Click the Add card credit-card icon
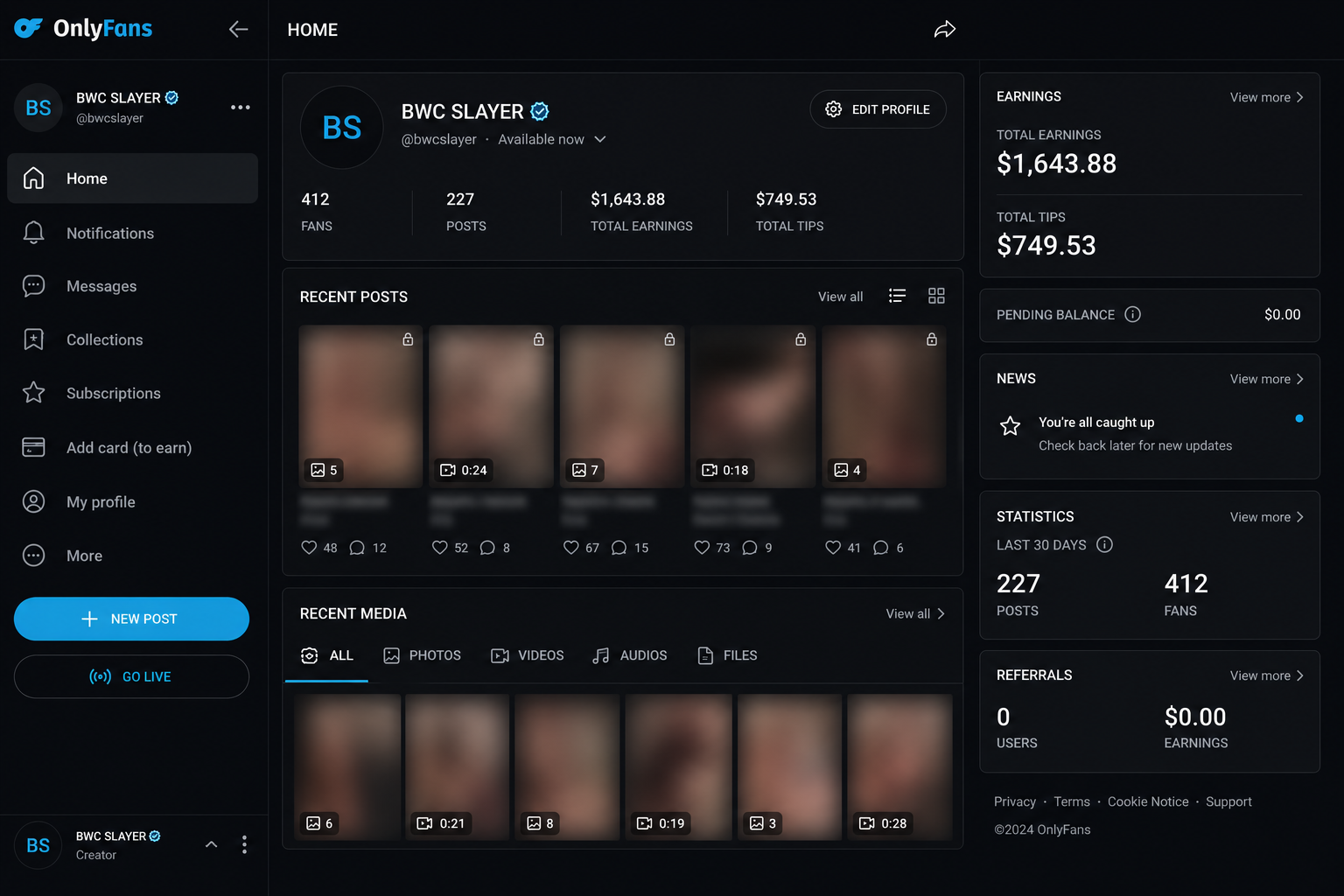Viewport: 1344px width, 896px height. 33,447
